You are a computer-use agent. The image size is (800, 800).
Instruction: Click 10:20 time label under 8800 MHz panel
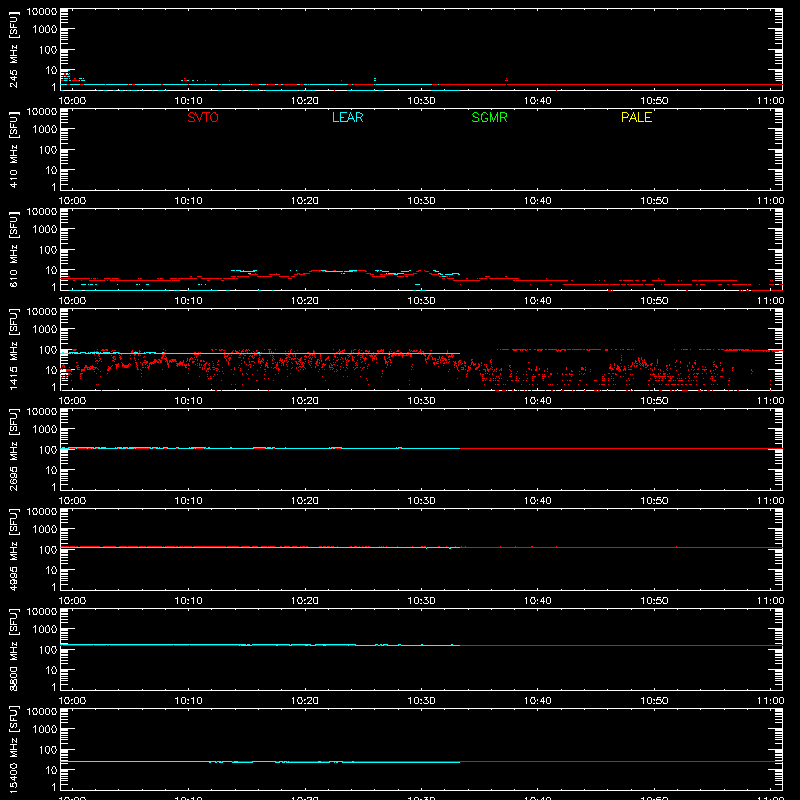coord(305,701)
